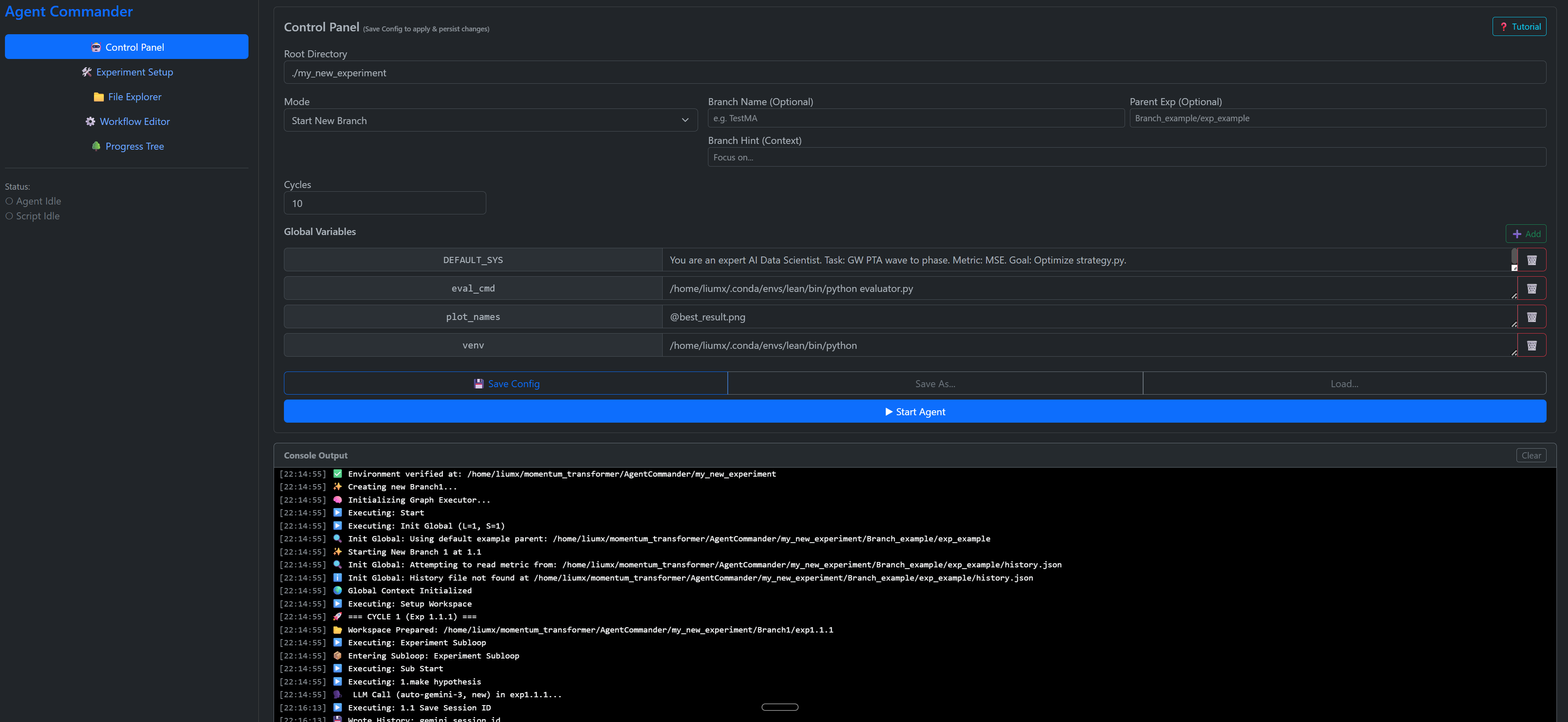
Task: Click the Progress Tree icon in sidebar
Action: tap(96, 146)
